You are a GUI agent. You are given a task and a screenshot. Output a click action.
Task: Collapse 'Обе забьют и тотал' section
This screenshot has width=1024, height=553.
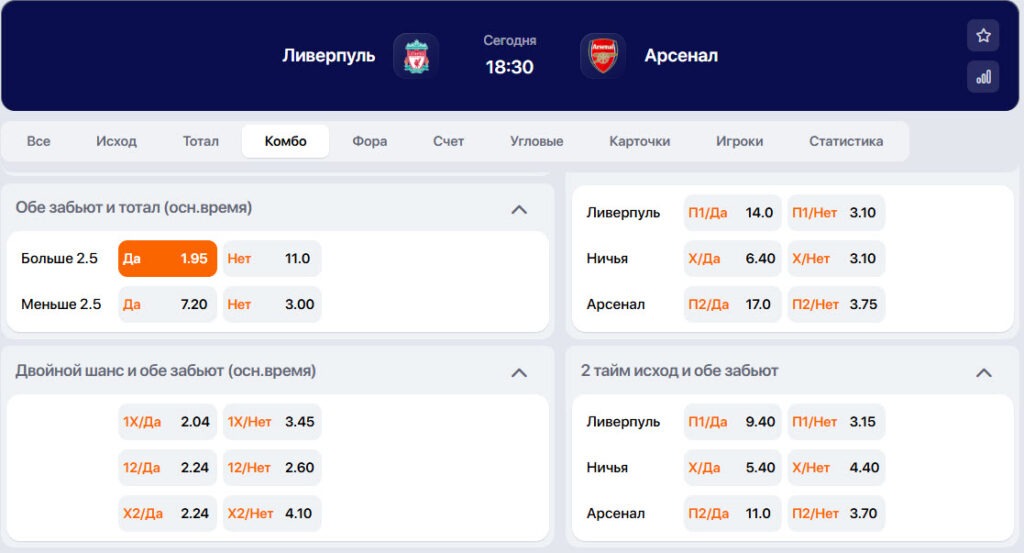tap(519, 210)
